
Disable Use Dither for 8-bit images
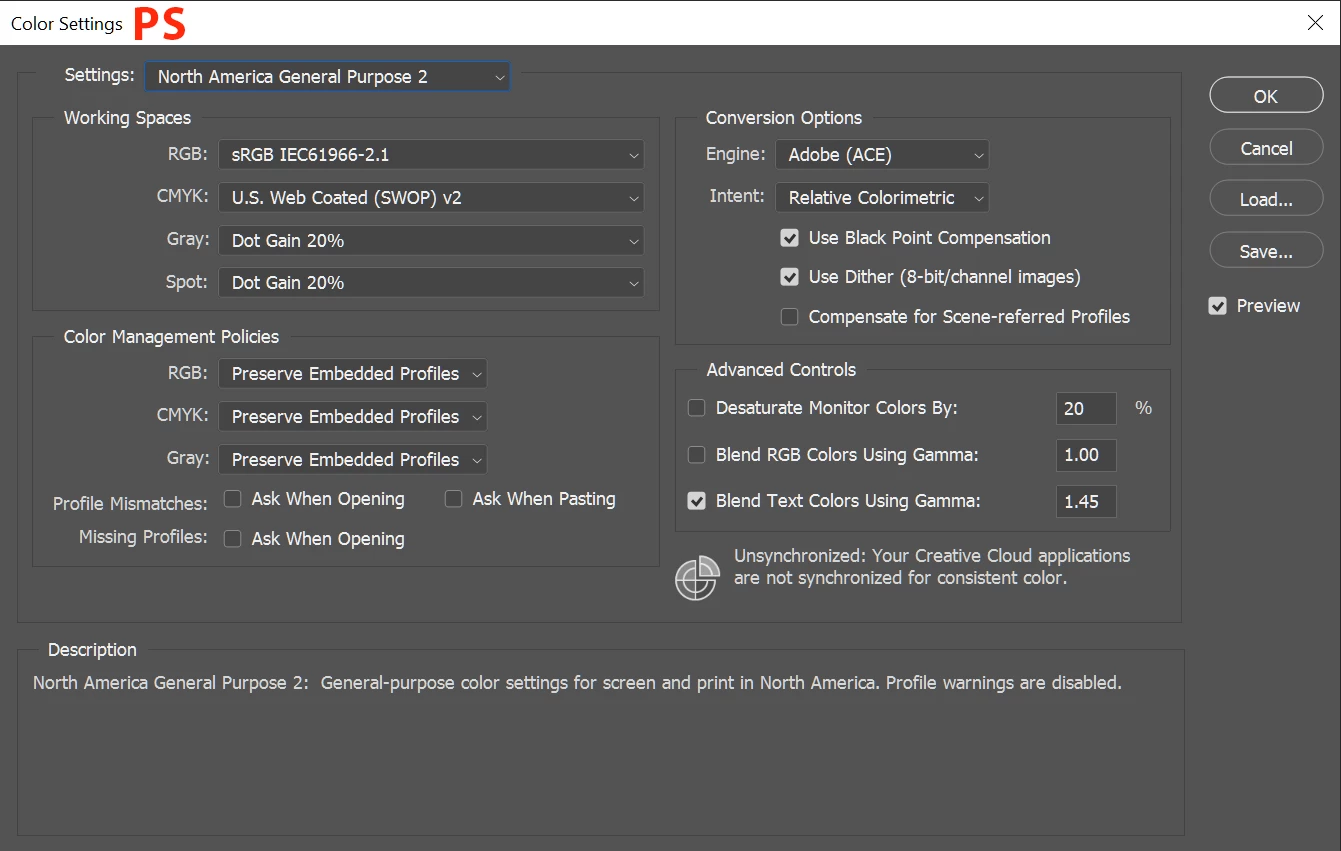tap(790, 277)
